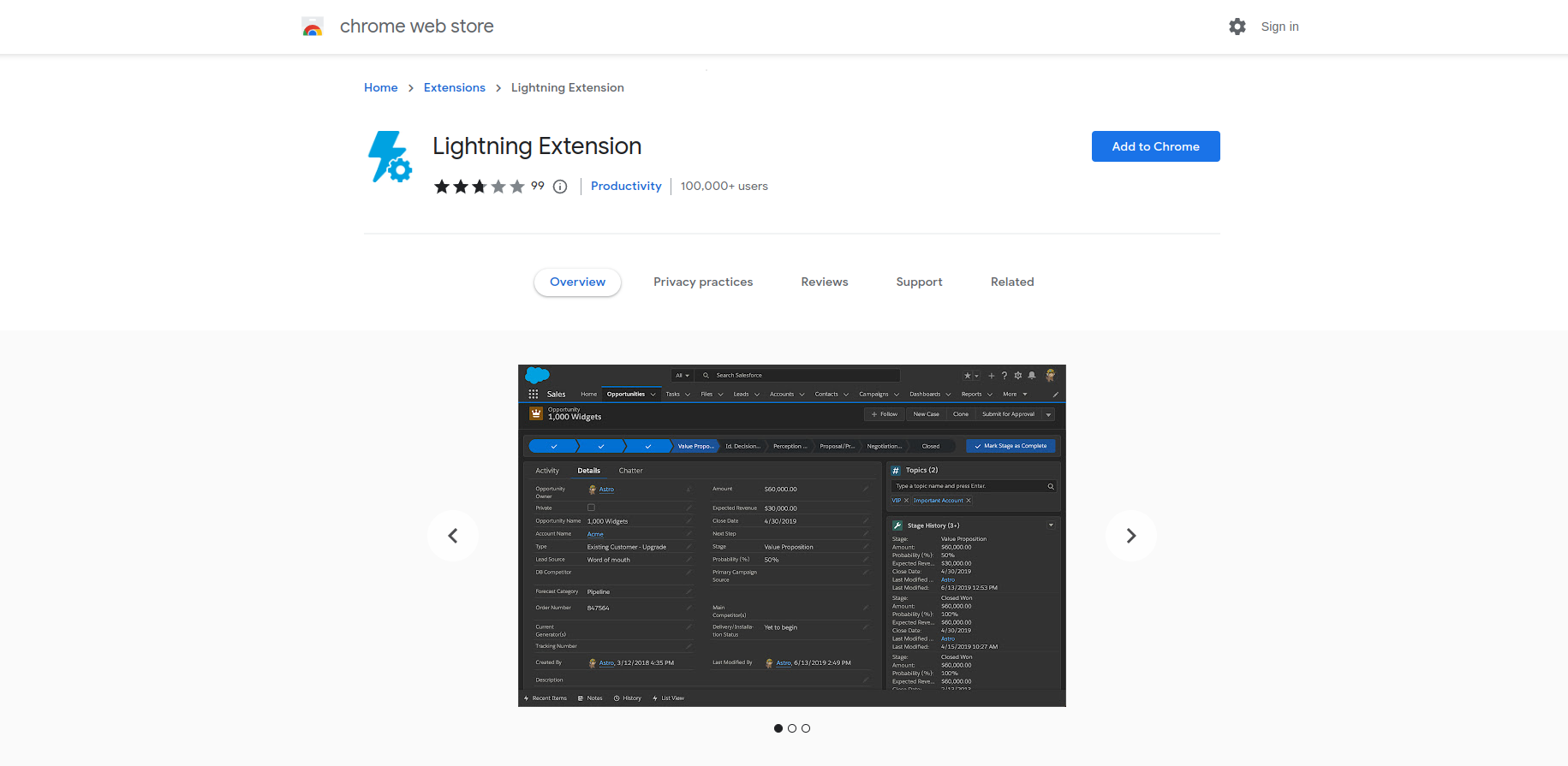
Task: Click the Sign in link
Action: click(x=1279, y=27)
